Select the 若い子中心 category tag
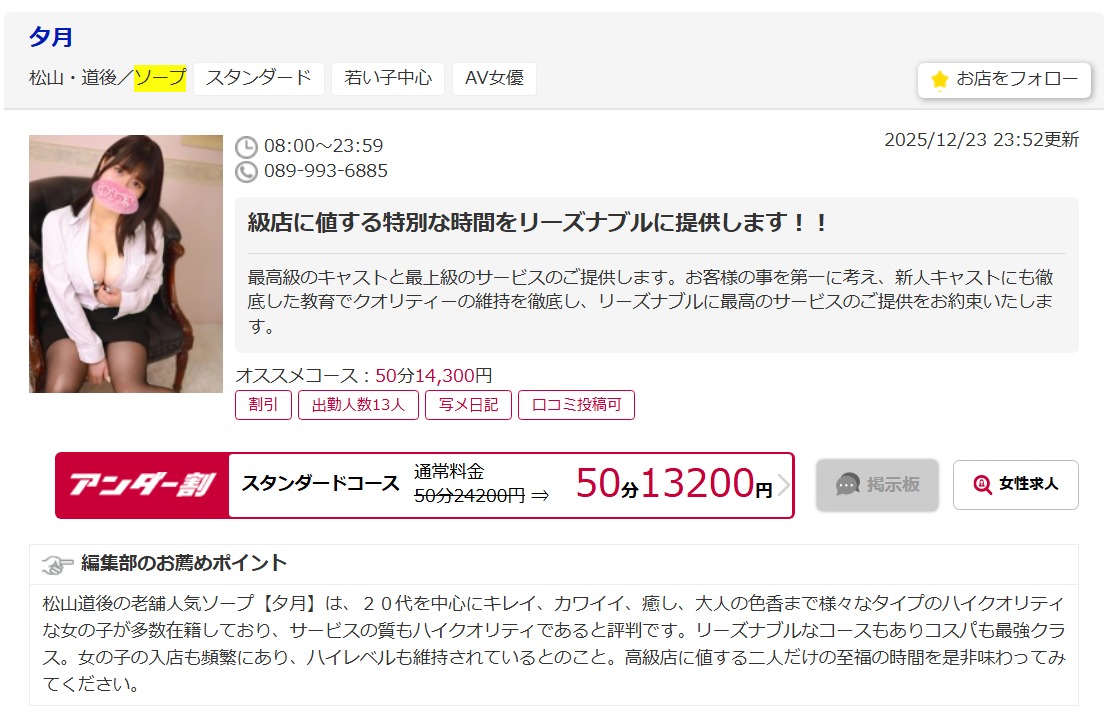The image size is (1107, 721). (388, 78)
